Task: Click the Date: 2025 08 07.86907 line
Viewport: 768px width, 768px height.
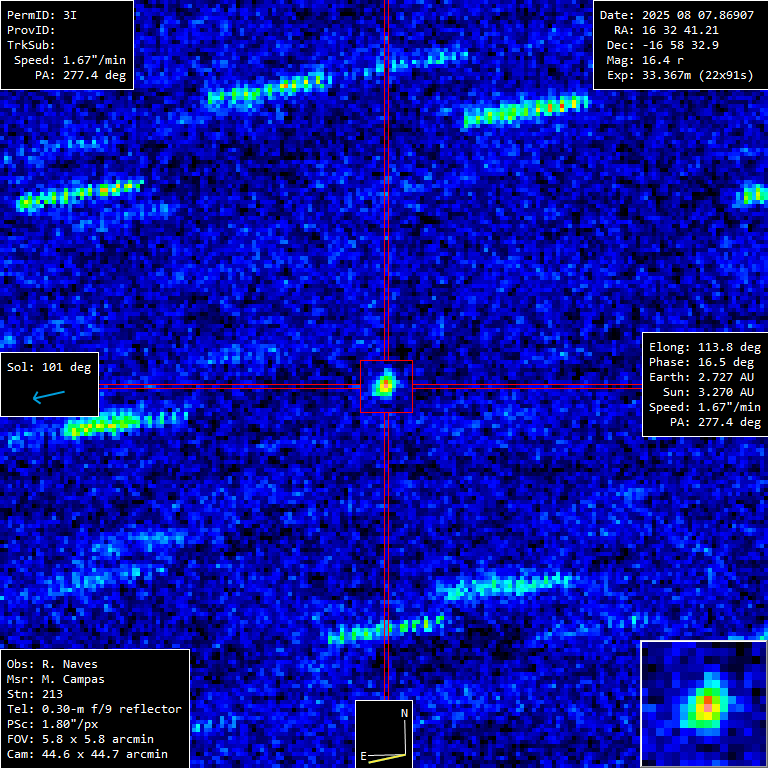Action: (x=677, y=15)
